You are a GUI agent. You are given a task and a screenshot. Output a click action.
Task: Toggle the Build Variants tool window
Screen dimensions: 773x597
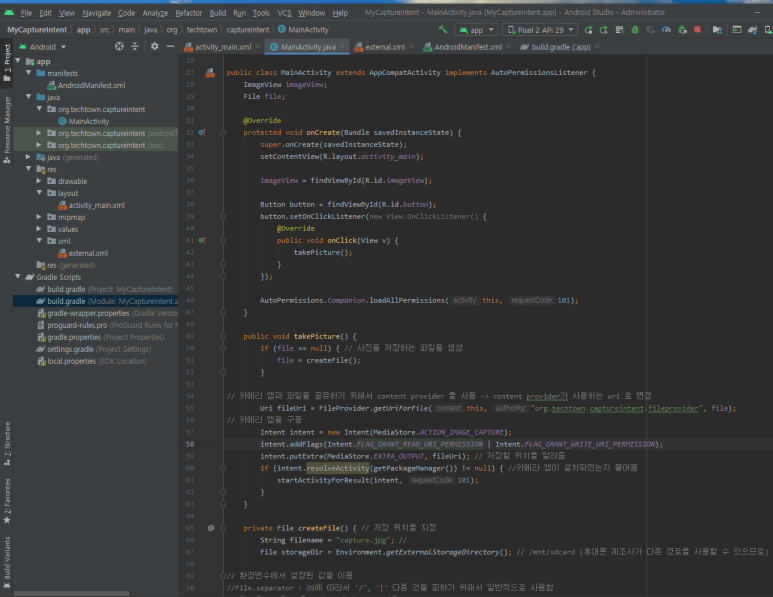[x=7, y=562]
